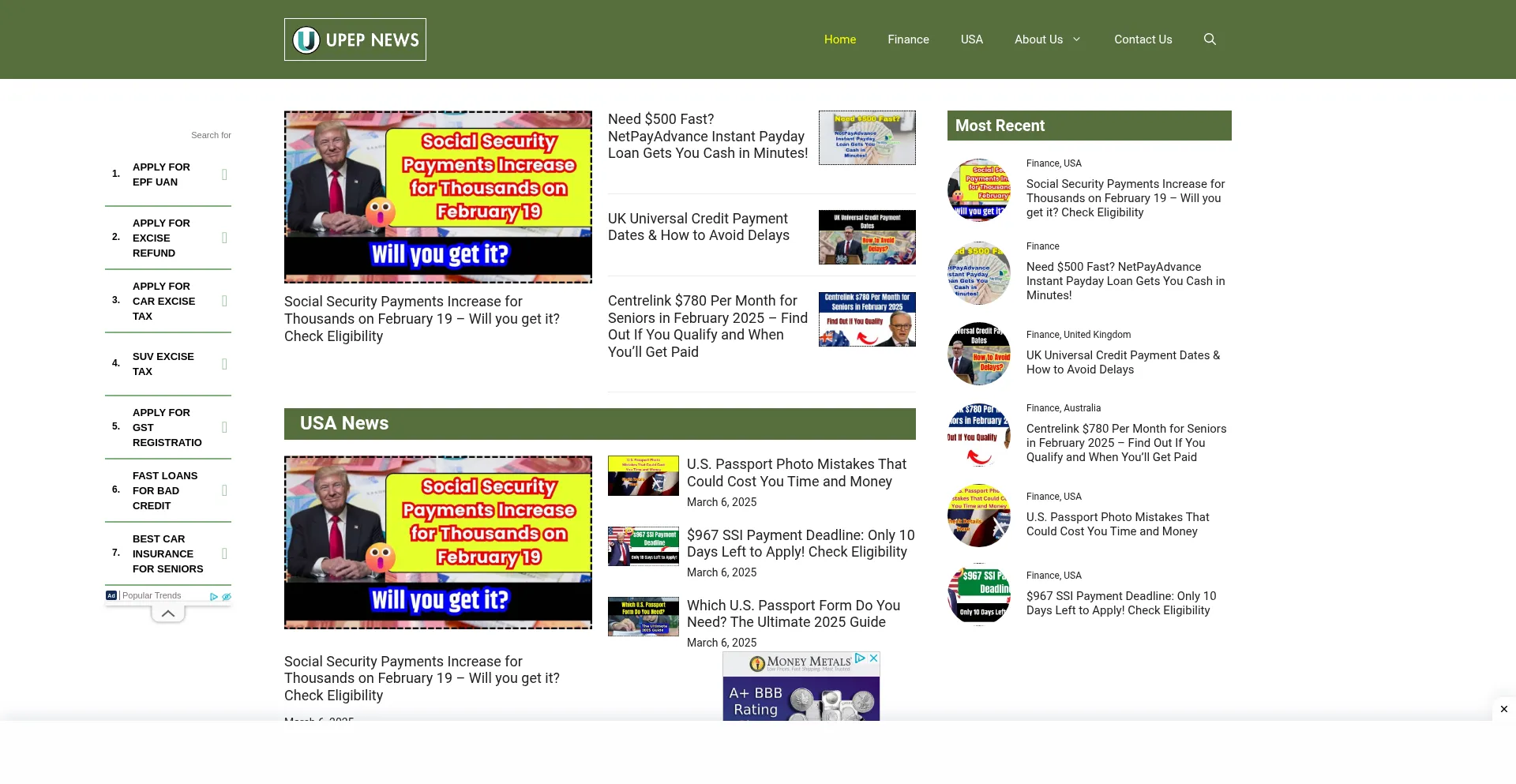Open arrow for APPLY FOR EPF UAN
This screenshot has height=784, width=1516.
pyautogui.click(x=224, y=174)
